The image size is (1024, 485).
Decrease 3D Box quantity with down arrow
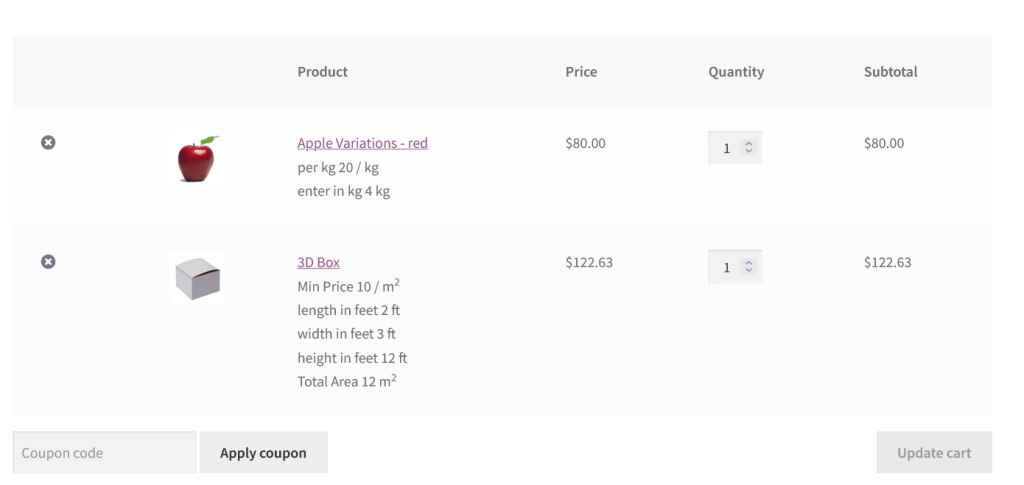coord(748,271)
